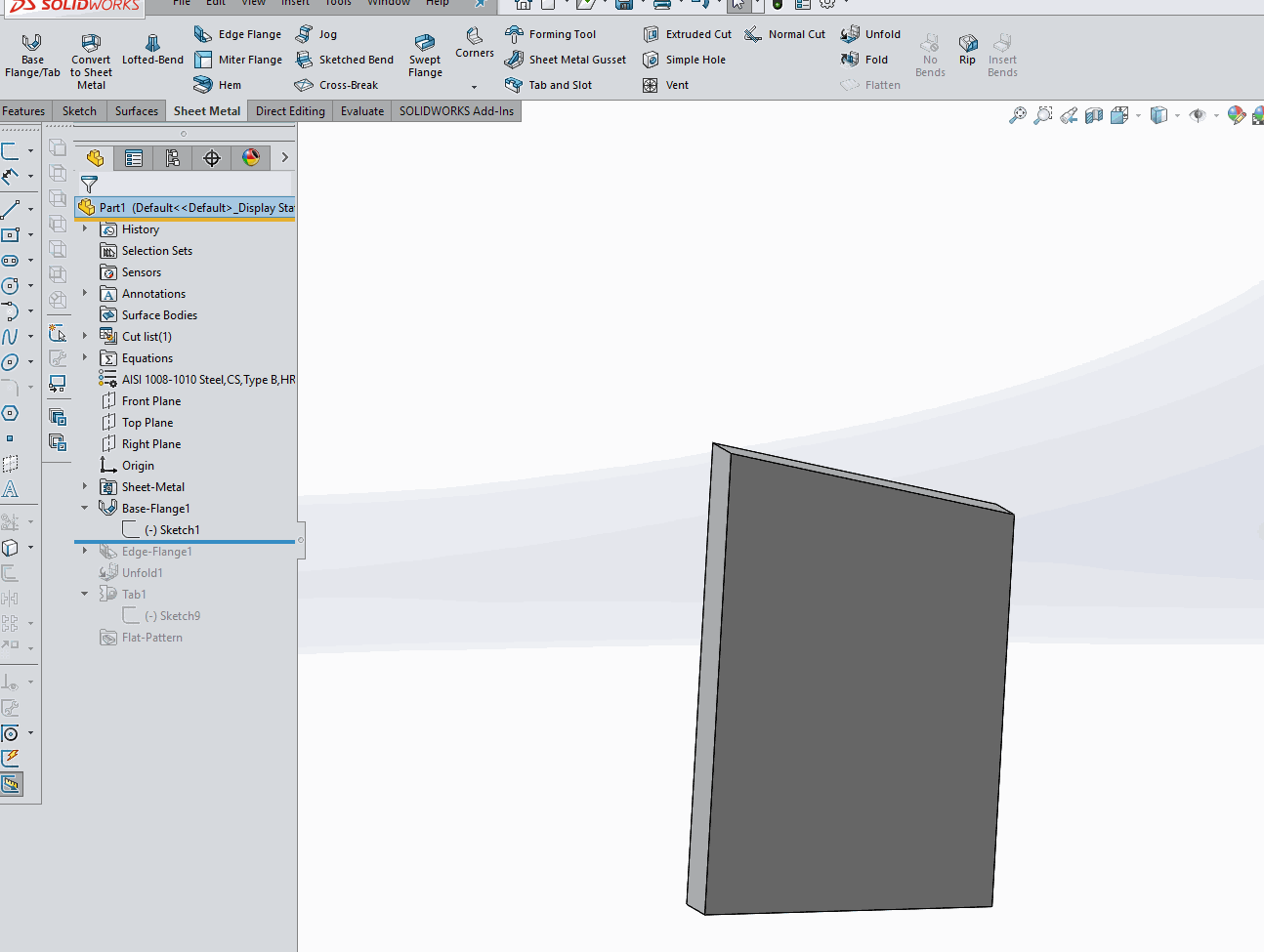1264x952 pixels.
Task: Click the Hem tool
Action: (218, 85)
